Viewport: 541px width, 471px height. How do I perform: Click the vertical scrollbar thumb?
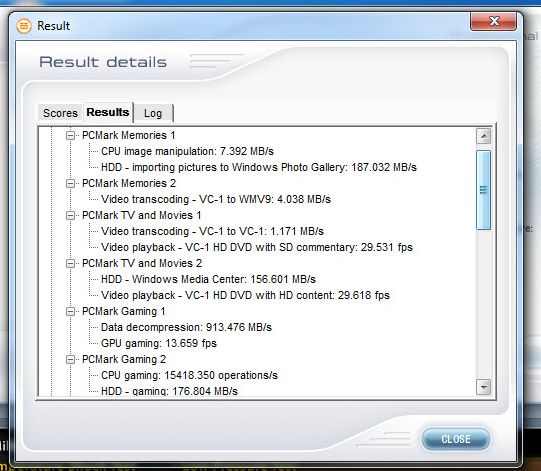[483, 190]
